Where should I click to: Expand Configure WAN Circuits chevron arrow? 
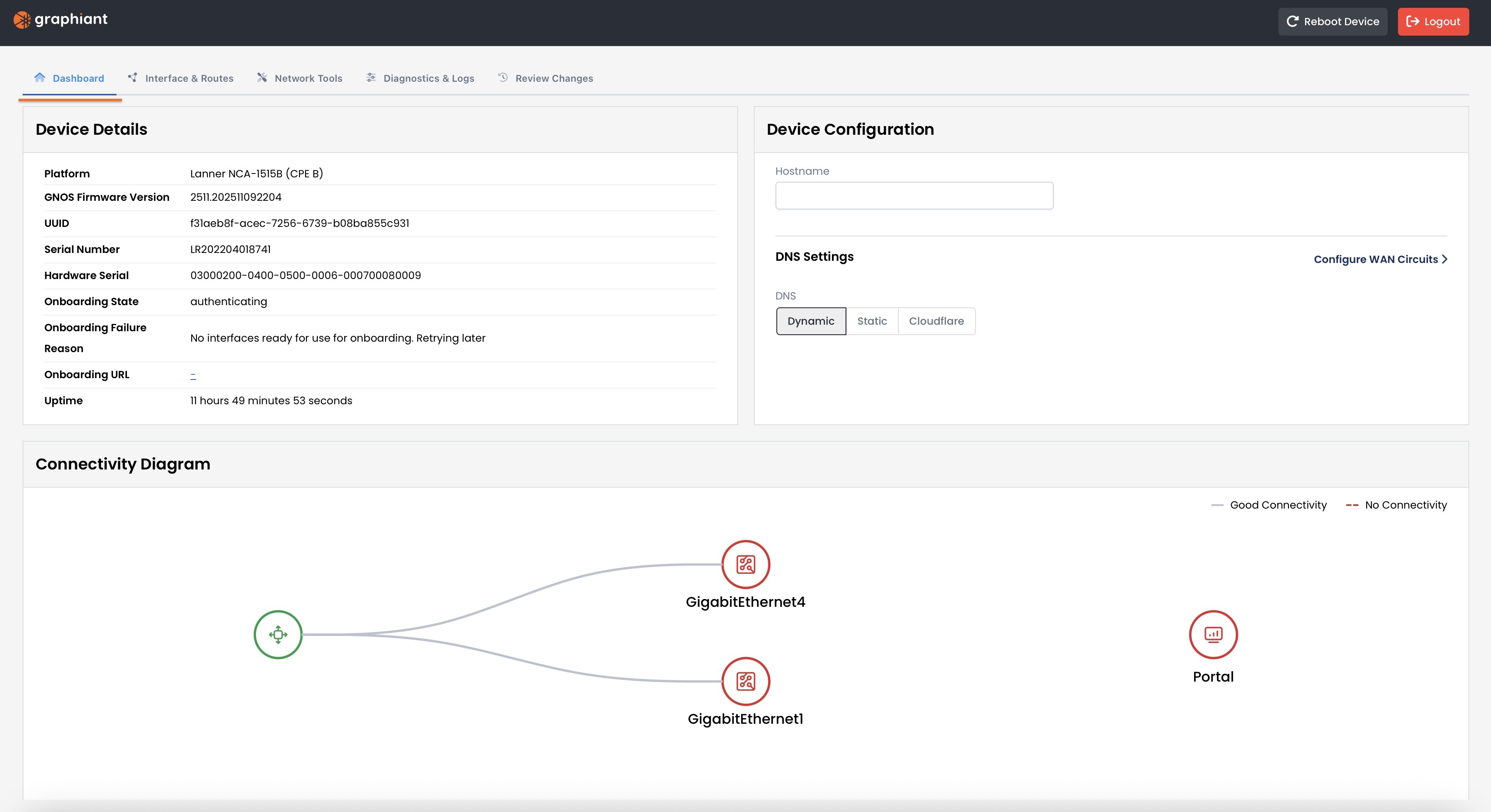(1444, 259)
